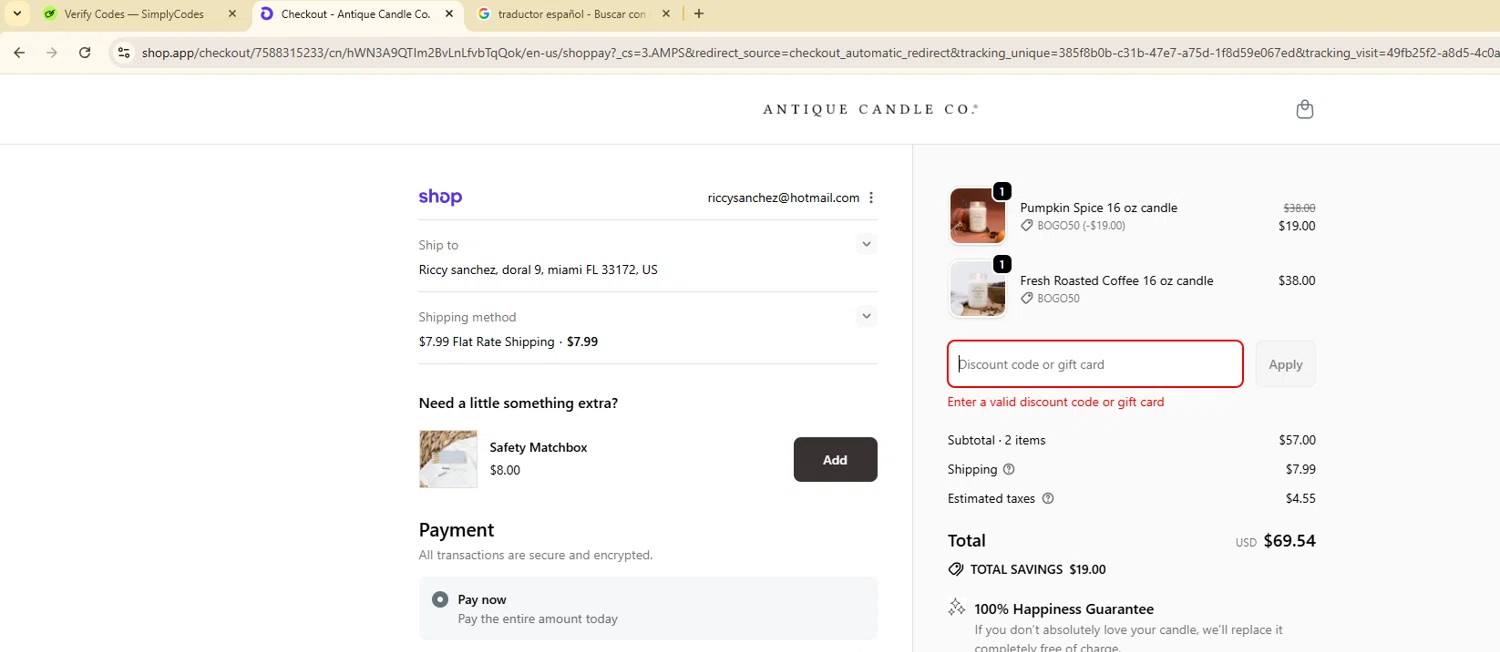Close the Verify Codes SimplyCodes tab
This screenshot has height=652, width=1500.
[x=232, y=14]
